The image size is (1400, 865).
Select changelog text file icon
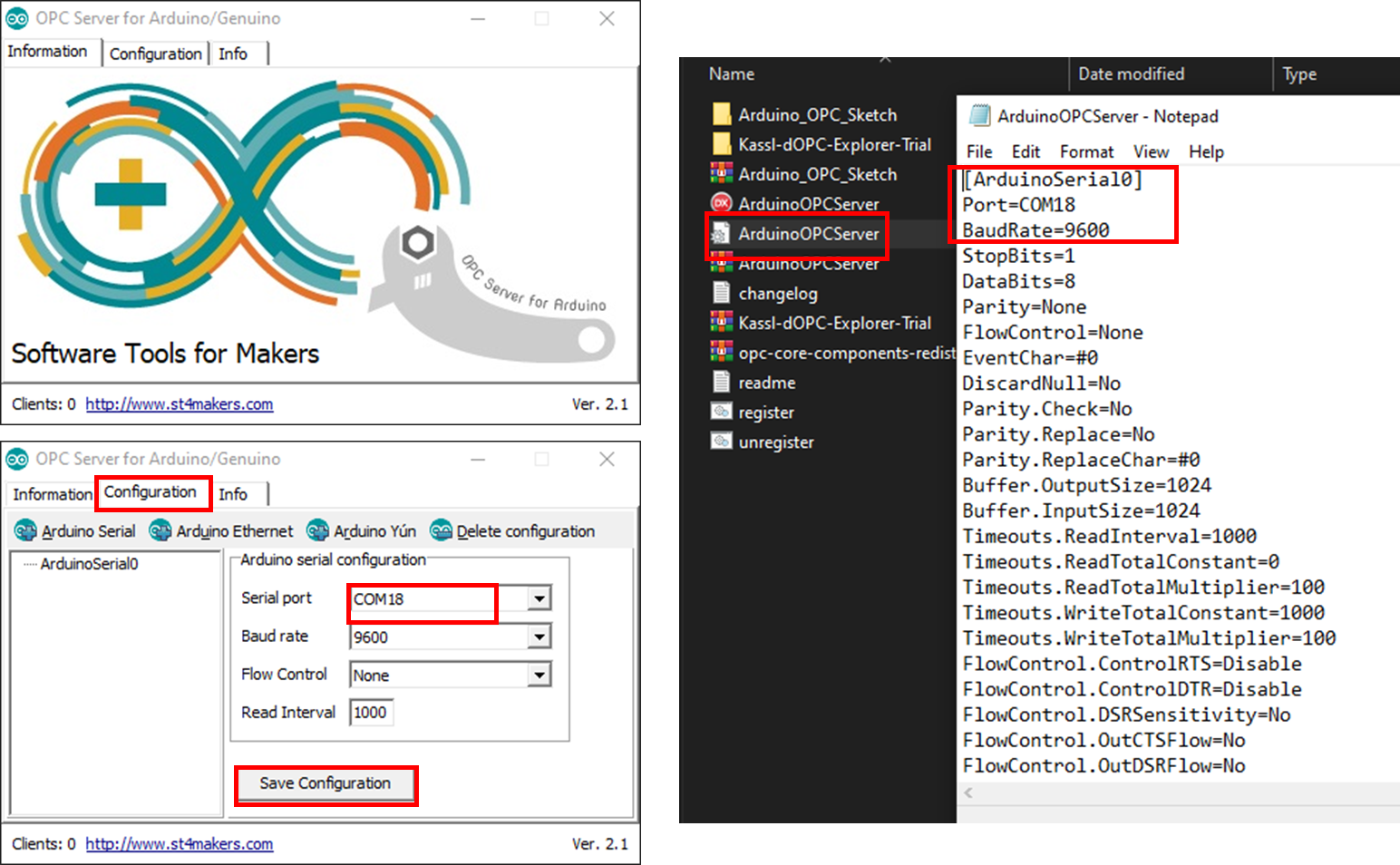(x=722, y=293)
